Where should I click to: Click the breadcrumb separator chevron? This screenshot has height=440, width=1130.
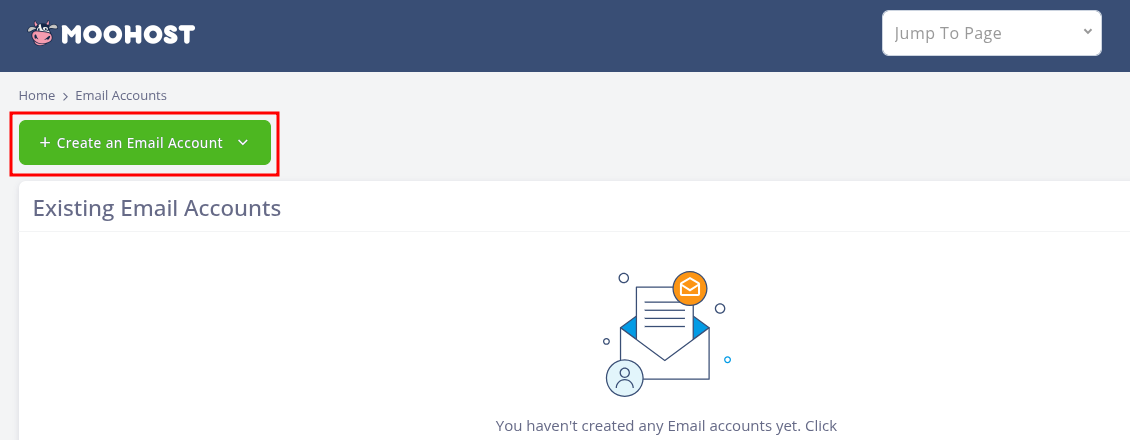point(65,96)
